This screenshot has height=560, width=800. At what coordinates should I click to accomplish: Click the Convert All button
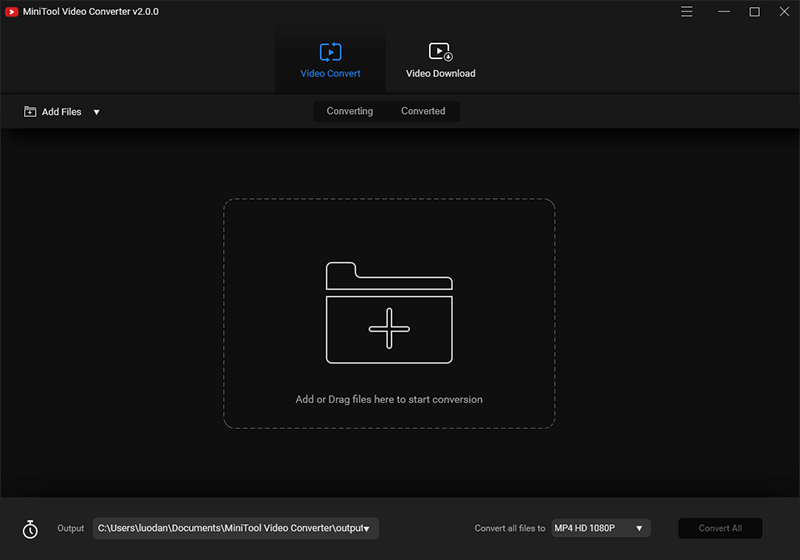(x=720, y=528)
